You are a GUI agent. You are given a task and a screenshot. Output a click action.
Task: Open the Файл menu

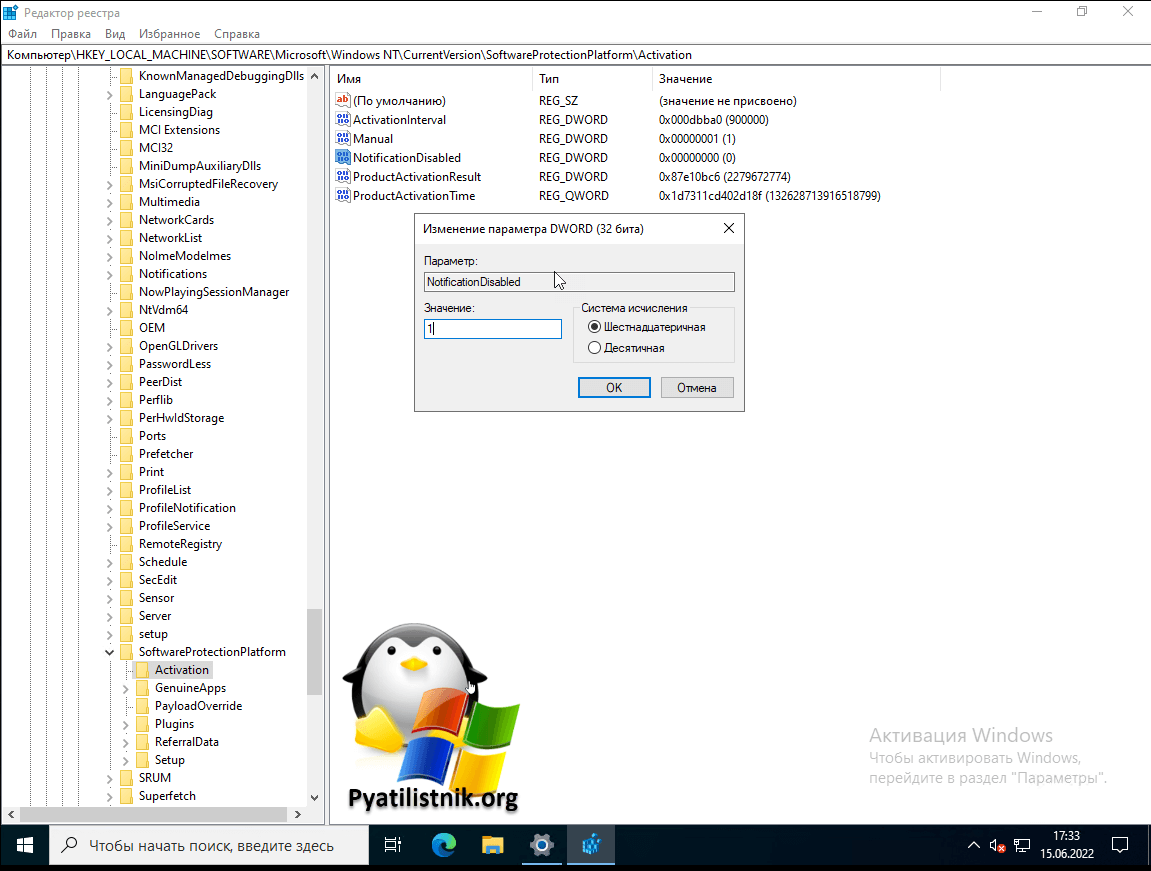click(22, 34)
